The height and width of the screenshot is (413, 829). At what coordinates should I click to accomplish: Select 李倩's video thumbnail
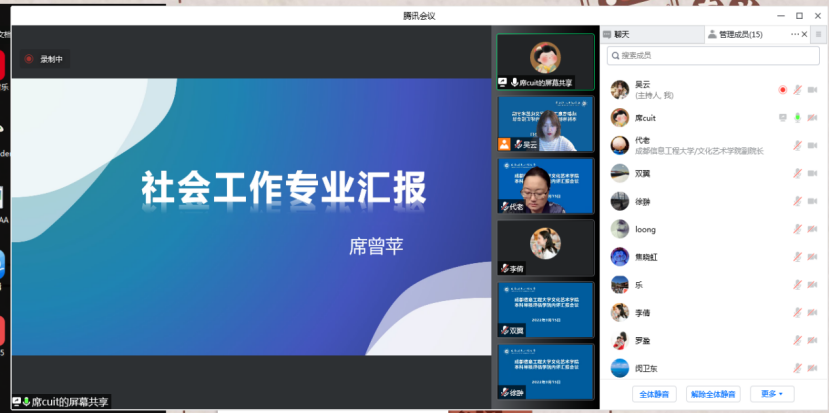pyautogui.click(x=545, y=247)
